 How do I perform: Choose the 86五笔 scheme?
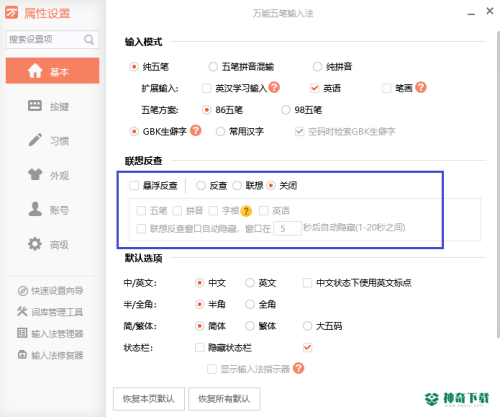(x=207, y=110)
